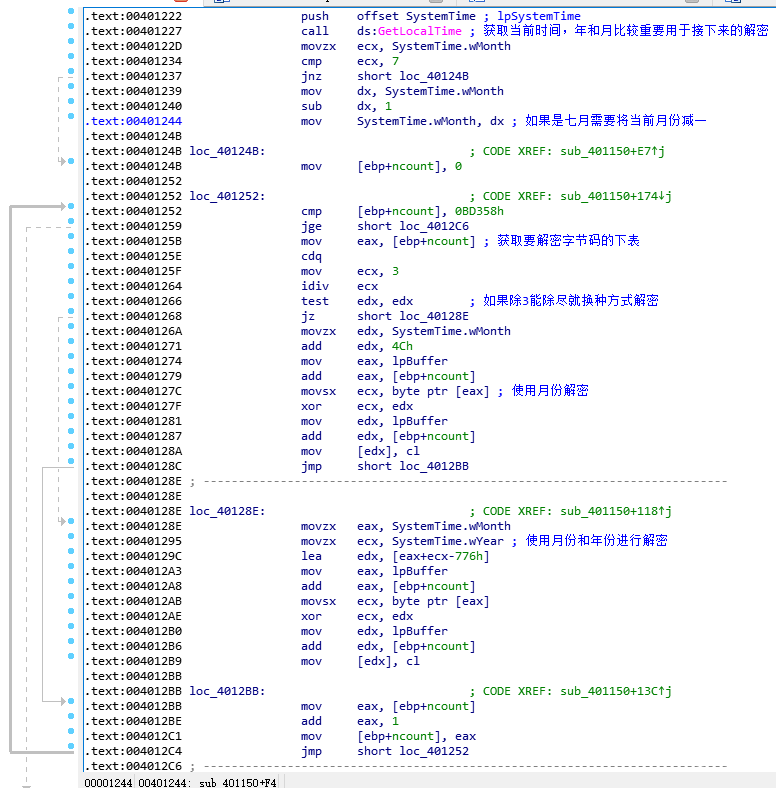776x788 pixels.
Task: Click SystemTime.wYear operand
Action: point(448,541)
